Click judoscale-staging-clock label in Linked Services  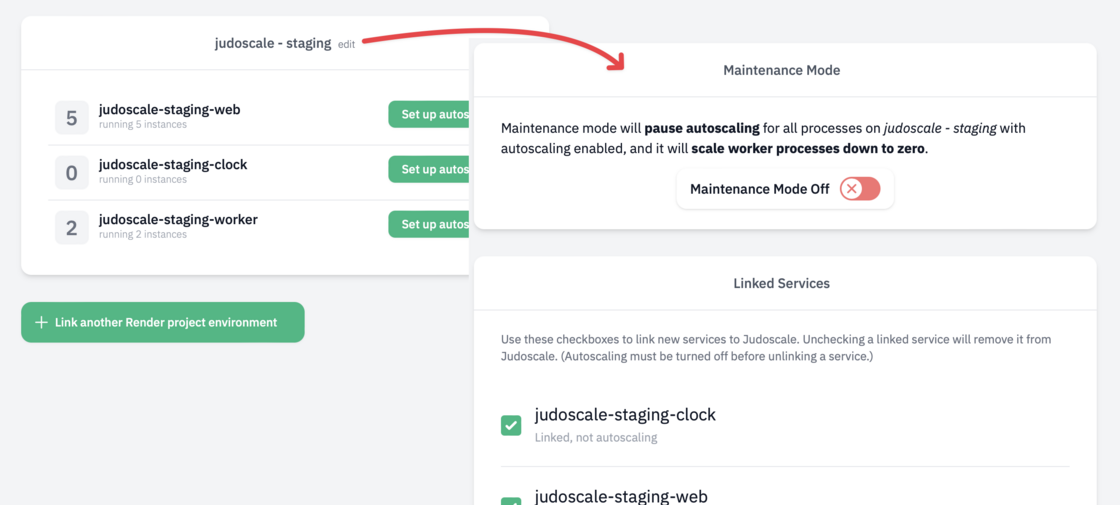625,414
